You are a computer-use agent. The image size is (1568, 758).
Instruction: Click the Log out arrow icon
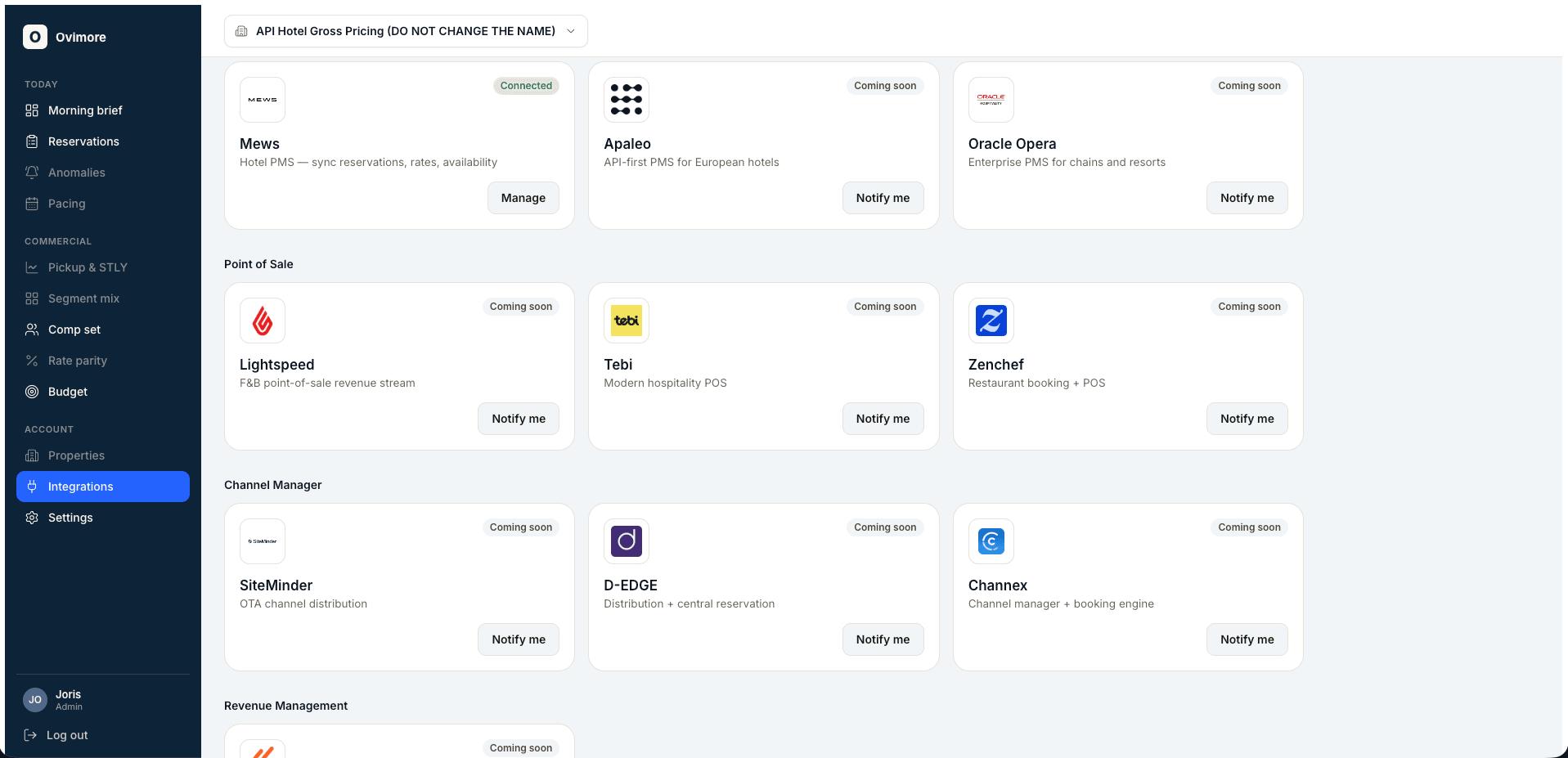pyautogui.click(x=30, y=735)
